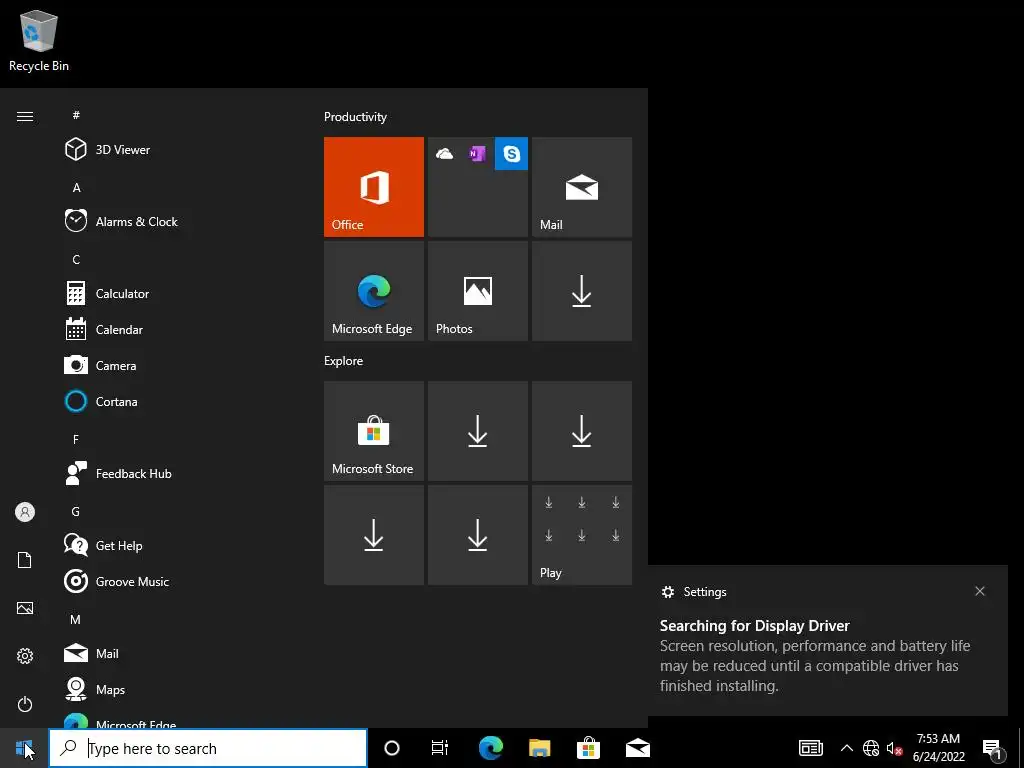Click the download tile beside Photos
Viewport: 1024px width, 768px height.
coord(582,291)
